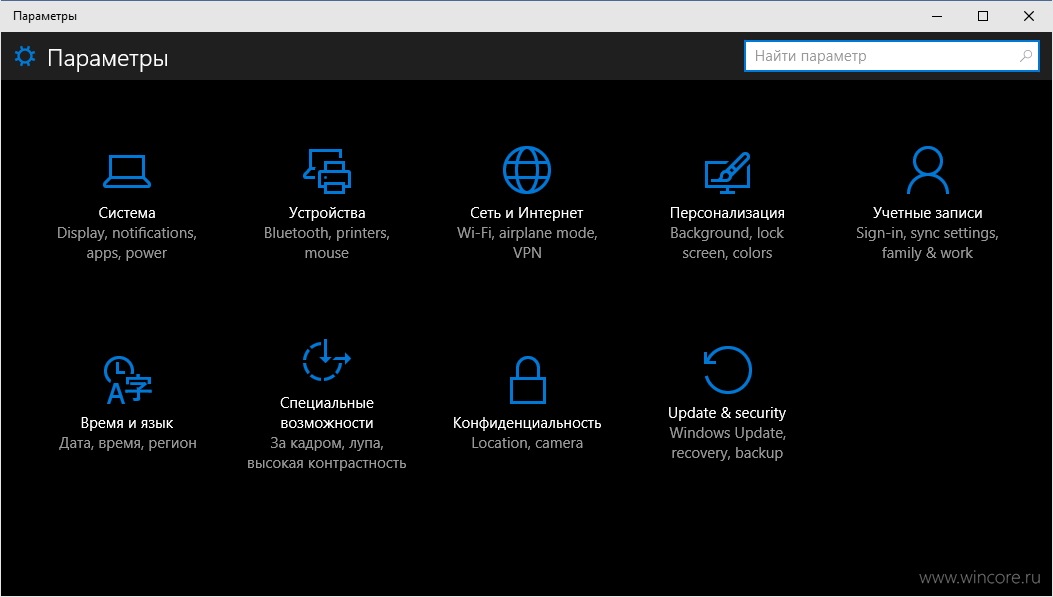The width and height of the screenshot is (1053, 597).
Task: Click 'Дата, время, регион' description
Action: [128, 443]
